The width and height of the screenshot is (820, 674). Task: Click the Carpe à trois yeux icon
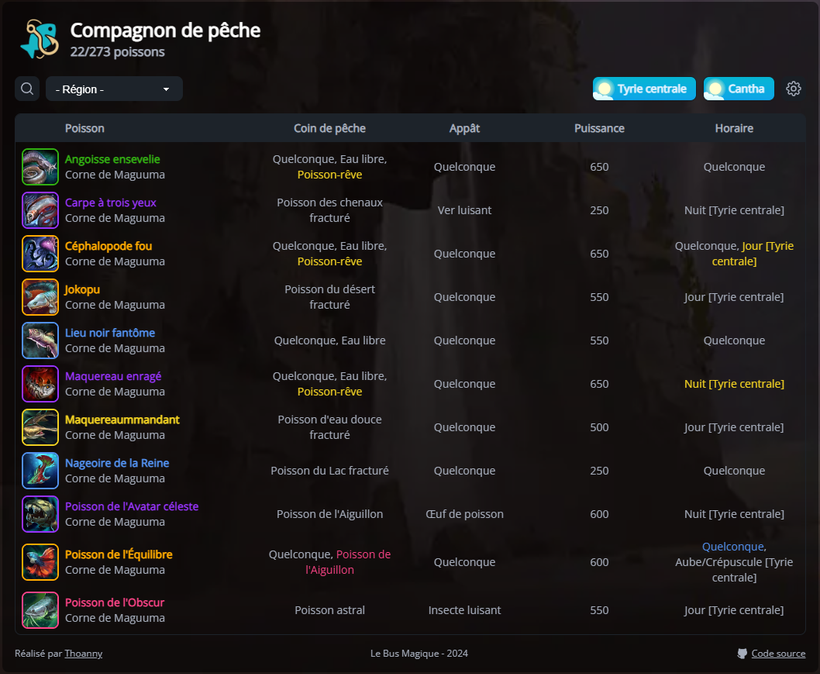(x=40, y=210)
